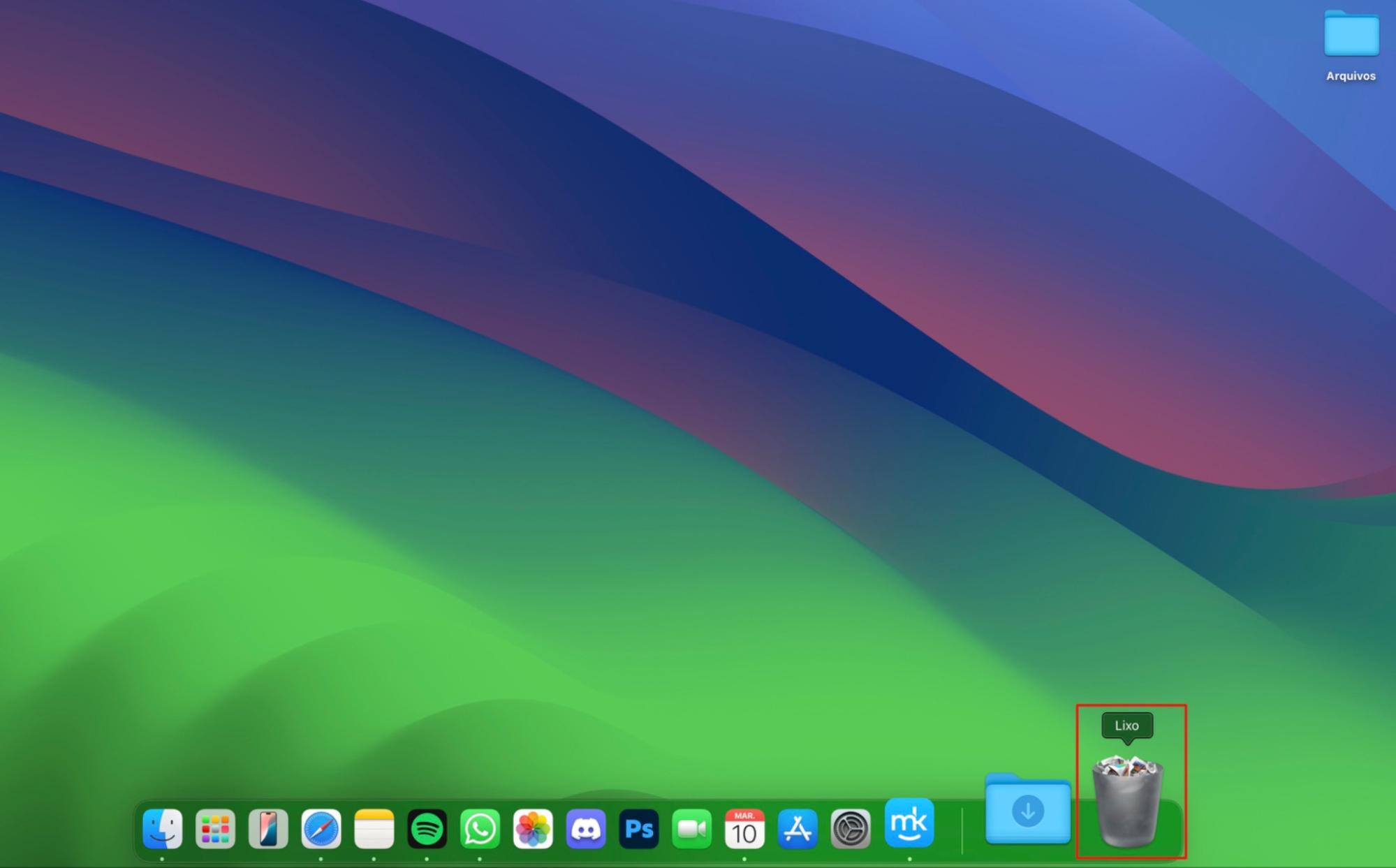Click the Lixo tooltip label

(x=1128, y=726)
